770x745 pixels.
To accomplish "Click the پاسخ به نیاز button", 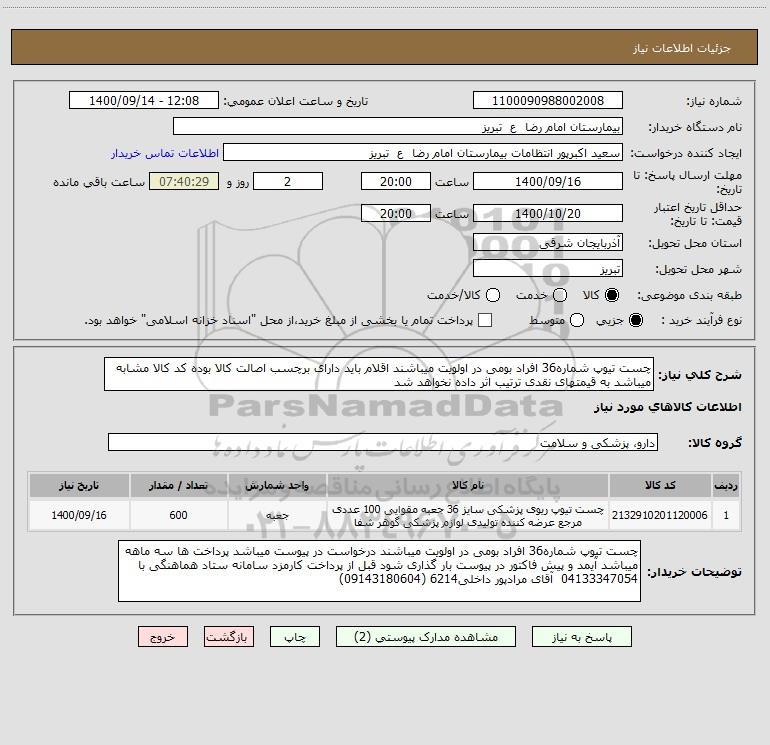I will point(581,637).
